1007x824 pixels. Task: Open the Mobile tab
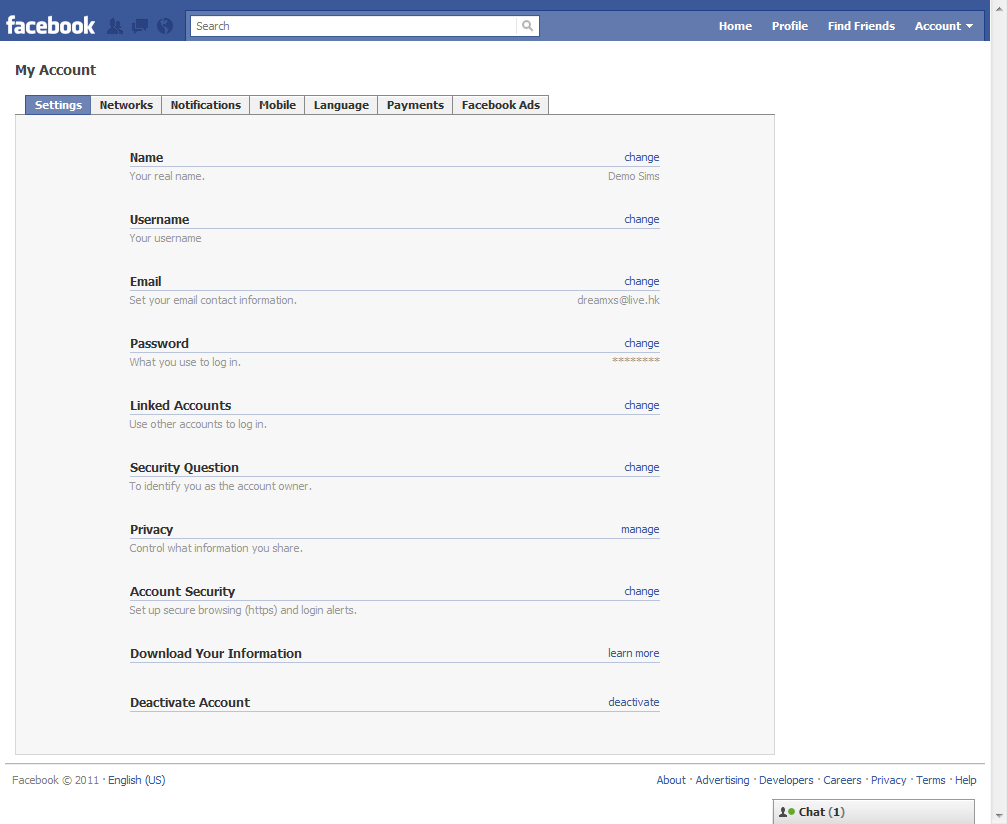click(277, 105)
